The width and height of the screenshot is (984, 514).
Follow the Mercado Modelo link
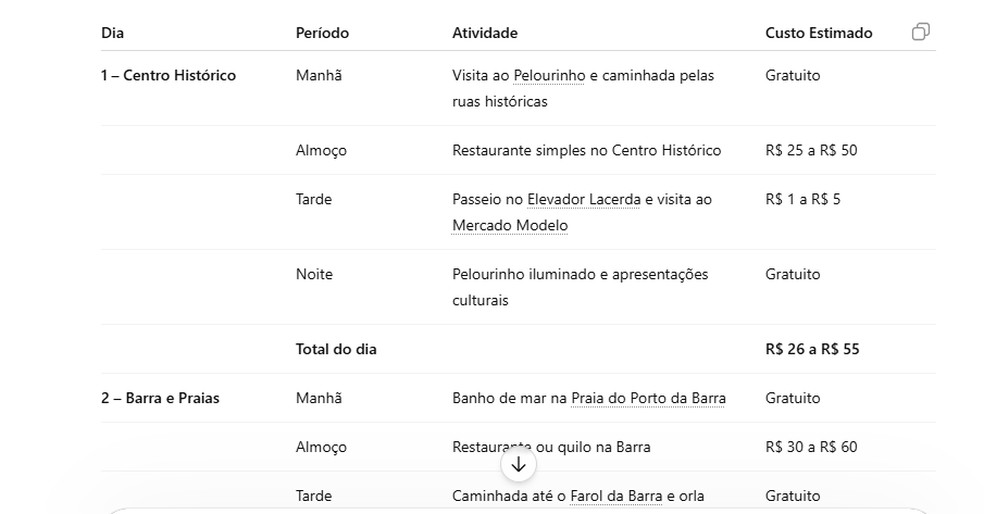(x=510, y=225)
